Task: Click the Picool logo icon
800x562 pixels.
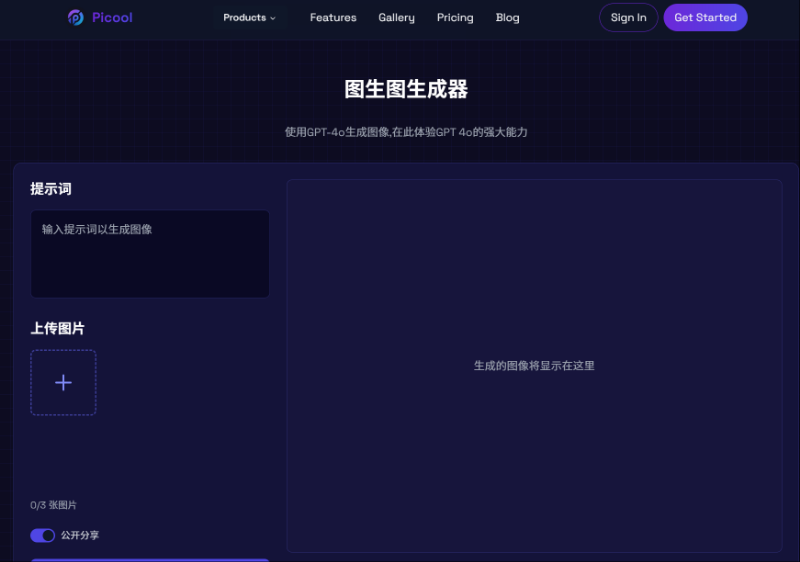Action: point(76,17)
